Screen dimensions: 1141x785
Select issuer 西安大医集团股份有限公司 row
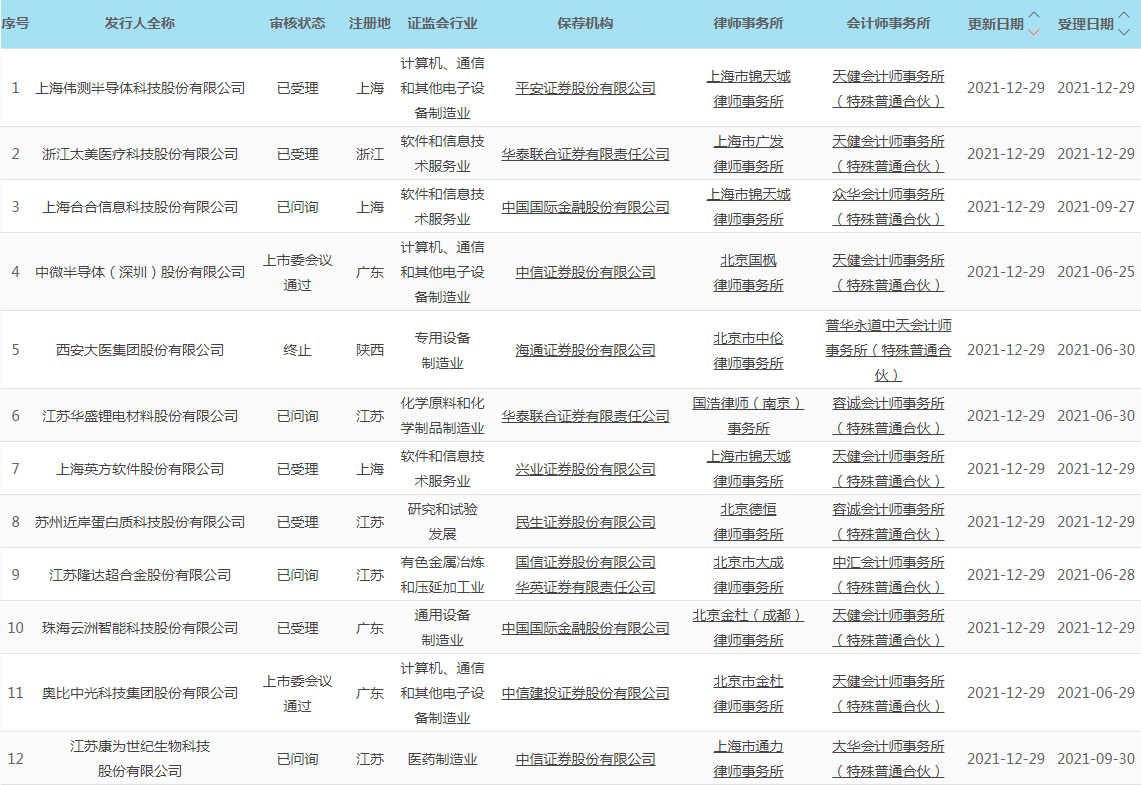point(140,350)
